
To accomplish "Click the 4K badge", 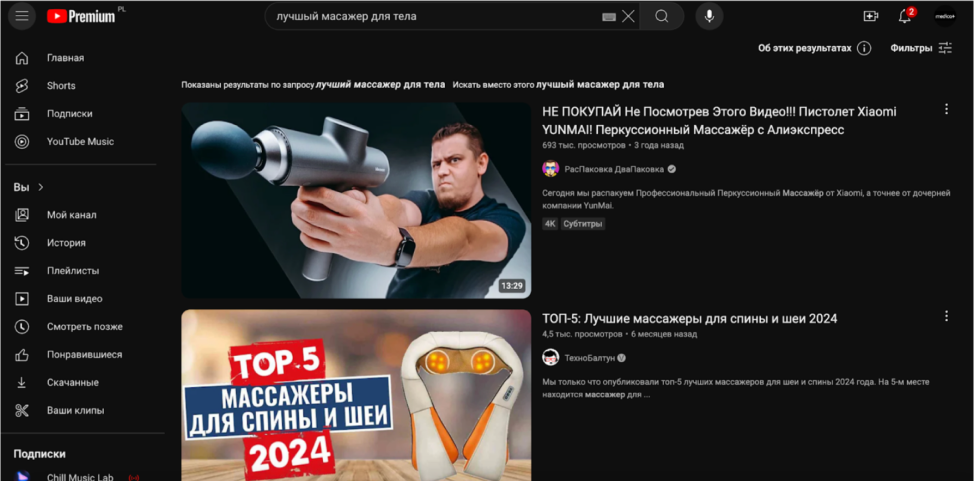I will (550, 224).
